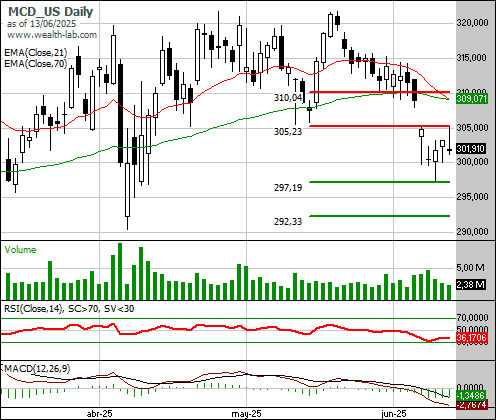This screenshot has height=420, width=496.
Task: Open the www.wealth-lab.com link text
Action: pos(52,35)
